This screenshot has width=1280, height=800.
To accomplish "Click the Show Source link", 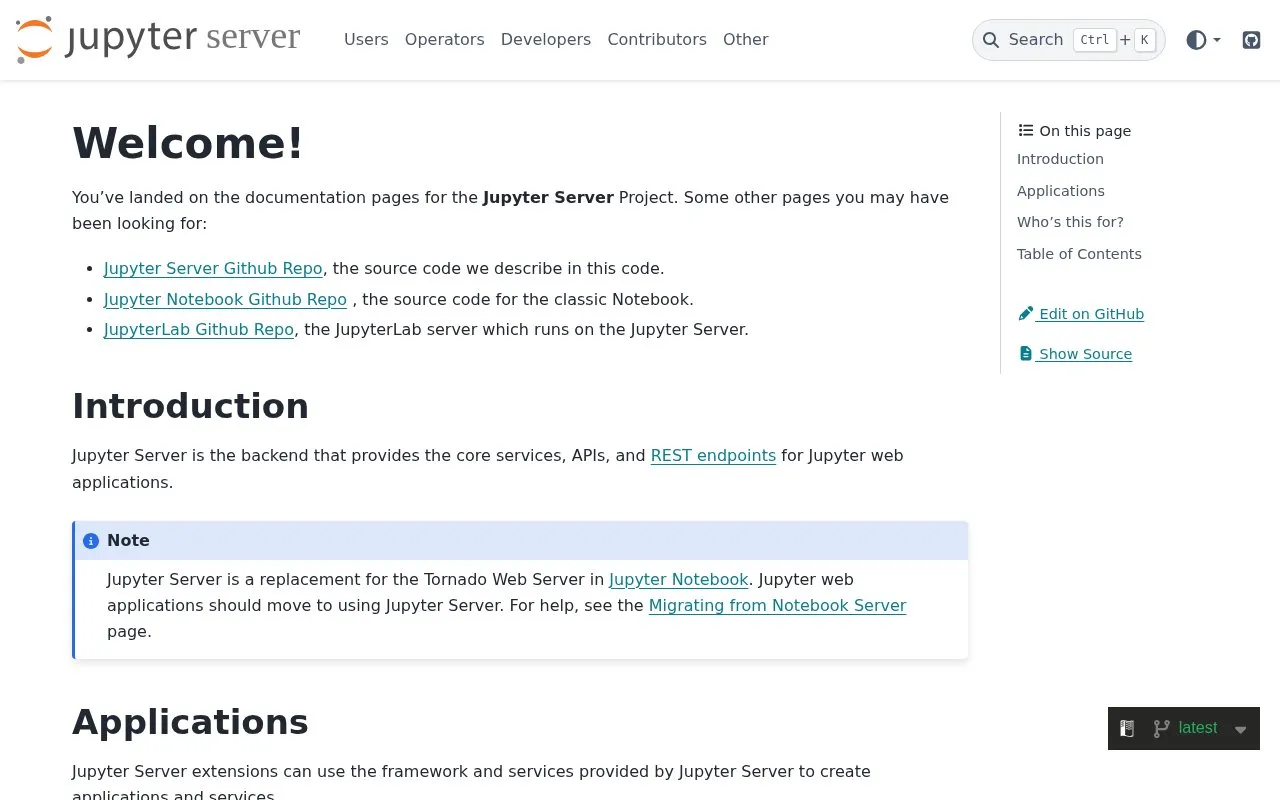I will 1075,354.
